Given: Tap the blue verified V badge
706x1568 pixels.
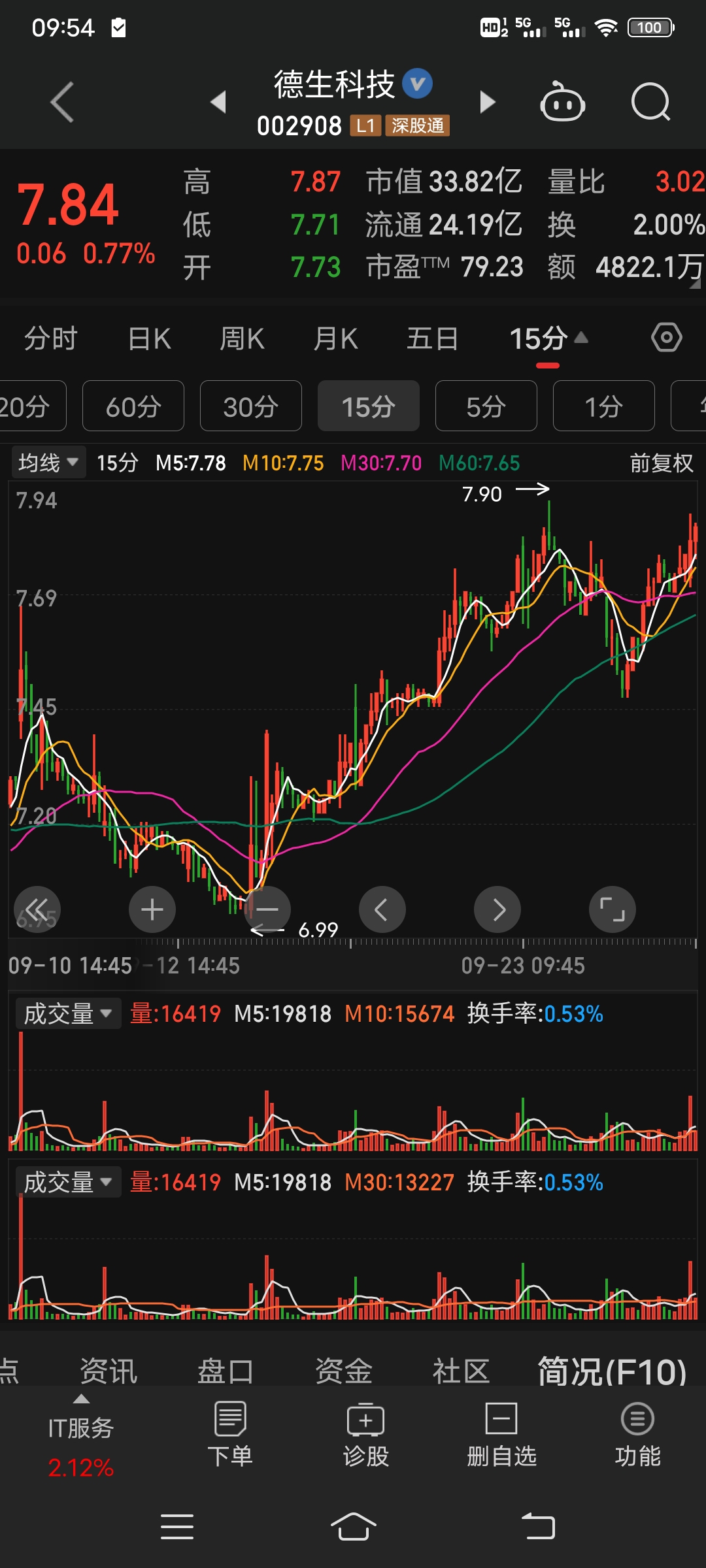Looking at the screenshot, I should click(x=418, y=84).
